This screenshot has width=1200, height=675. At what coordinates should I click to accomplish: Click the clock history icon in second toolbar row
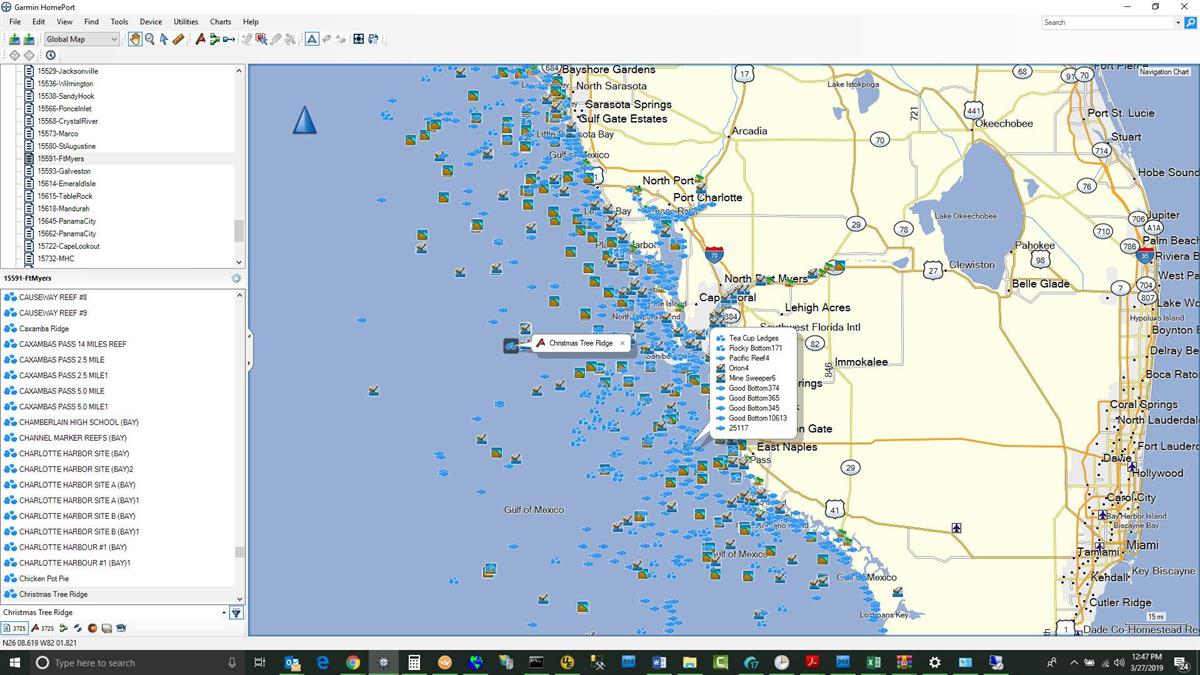(x=50, y=55)
